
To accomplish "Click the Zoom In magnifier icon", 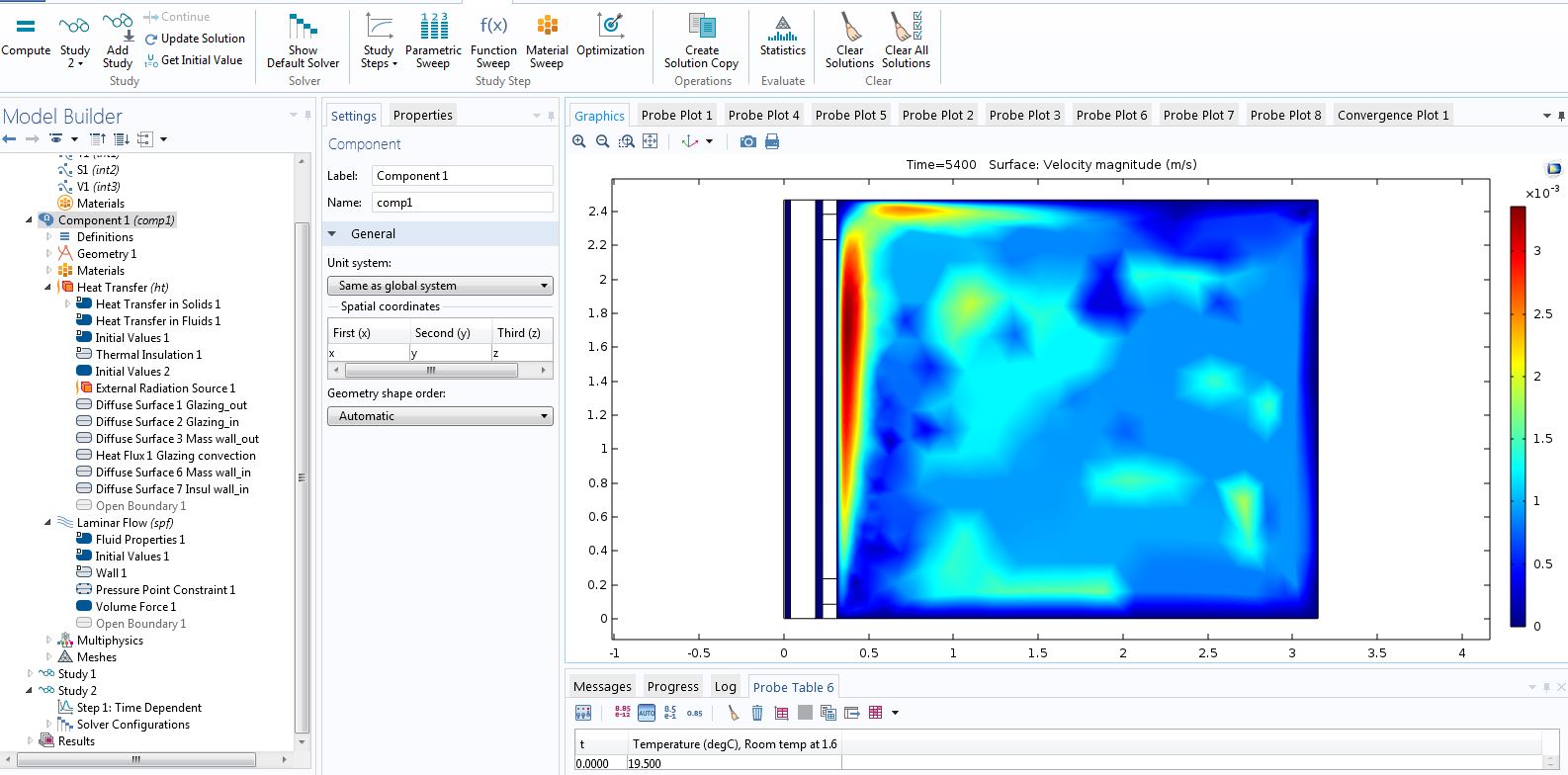I will (x=579, y=141).
